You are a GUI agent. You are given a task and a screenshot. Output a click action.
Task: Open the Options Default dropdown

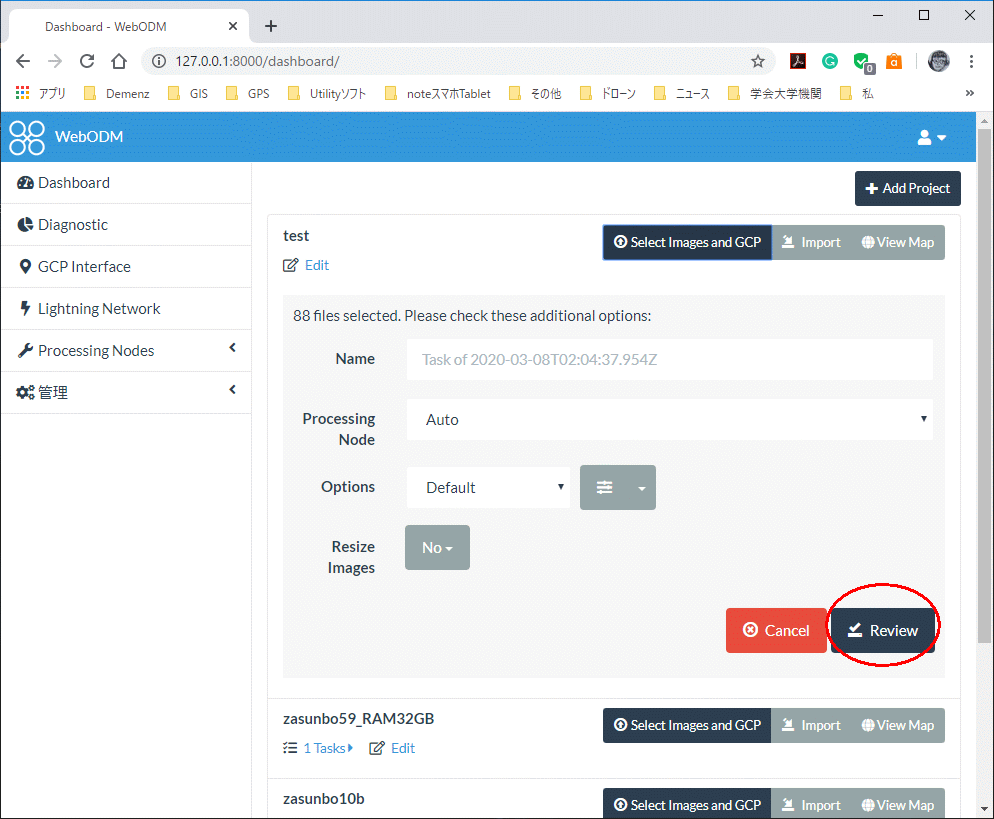point(488,487)
